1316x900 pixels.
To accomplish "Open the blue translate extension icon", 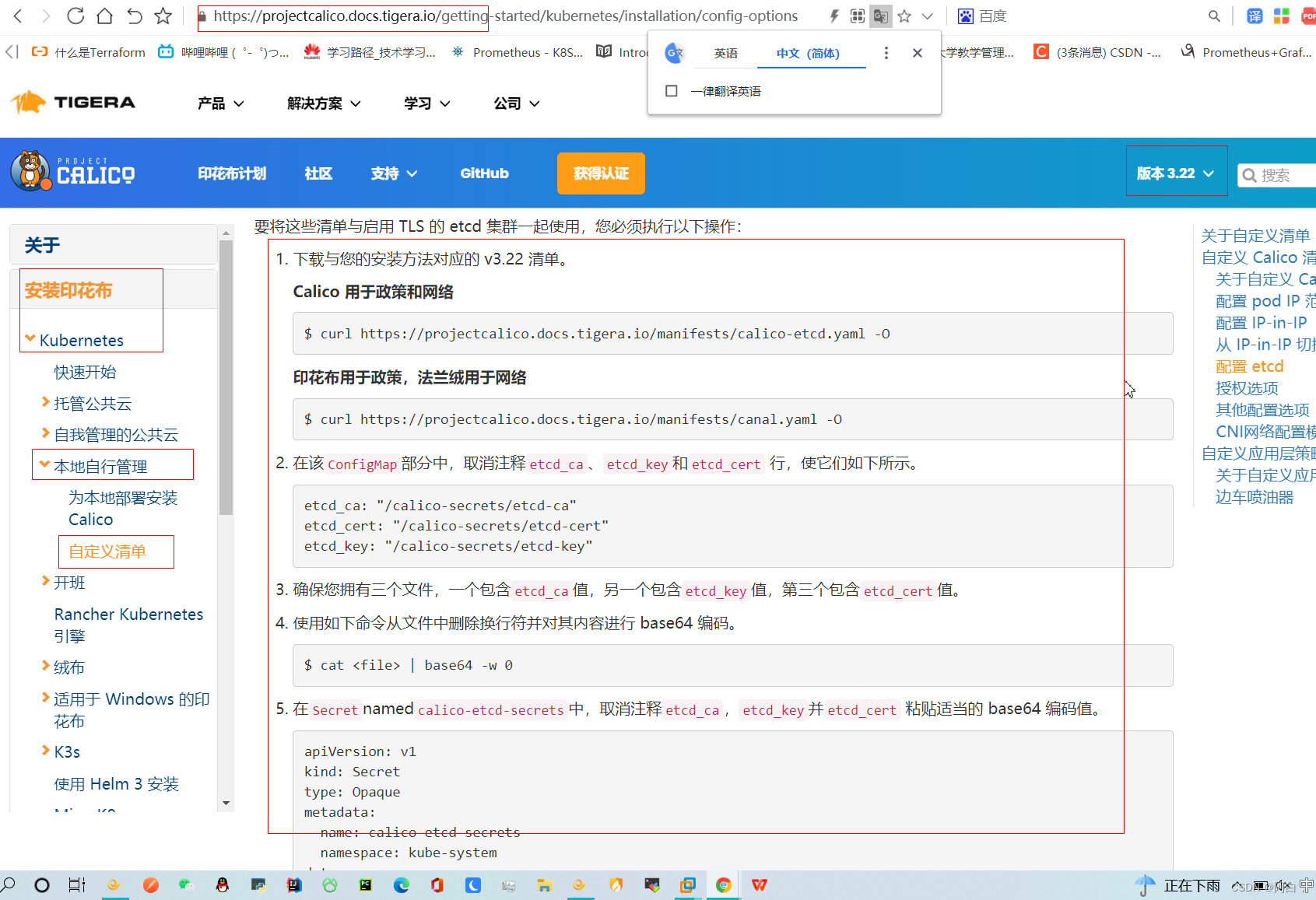I will pyautogui.click(x=1255, y=16).
